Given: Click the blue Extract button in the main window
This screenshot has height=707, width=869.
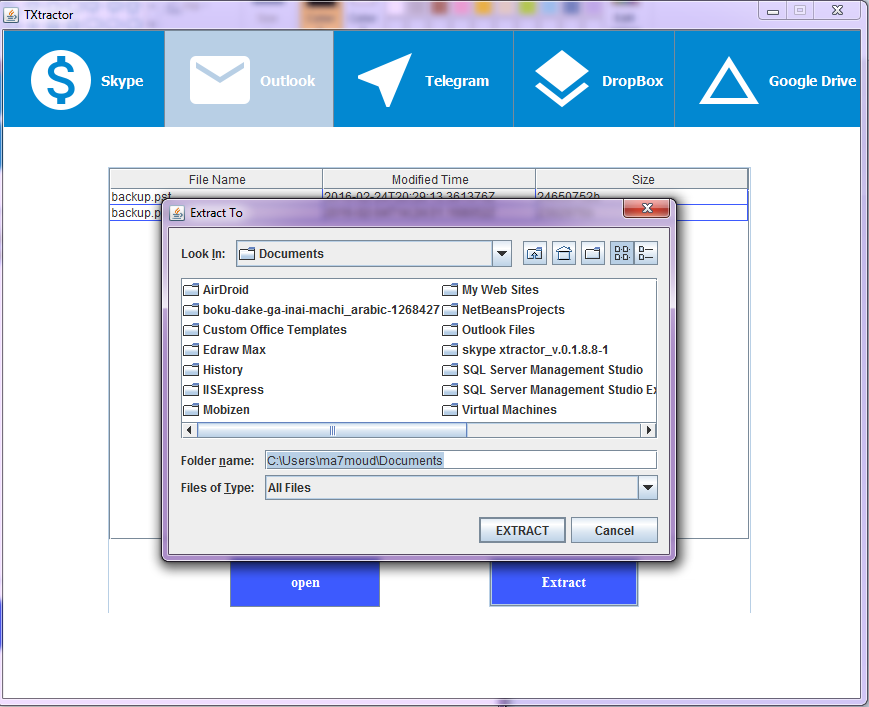Looking at the screenshot, I should tap(564, 583).
